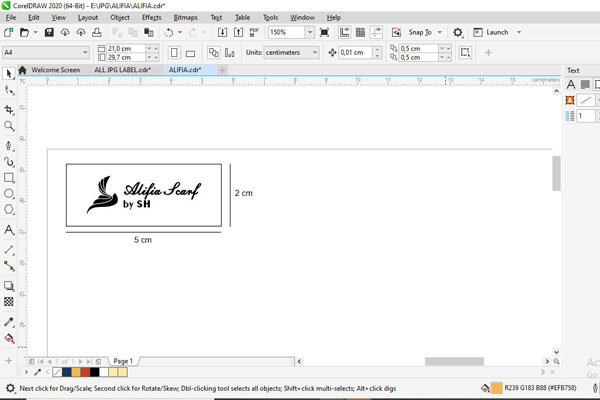Click the black palette swatch
This screenshot has width=600, height=400.
point(95,372)
